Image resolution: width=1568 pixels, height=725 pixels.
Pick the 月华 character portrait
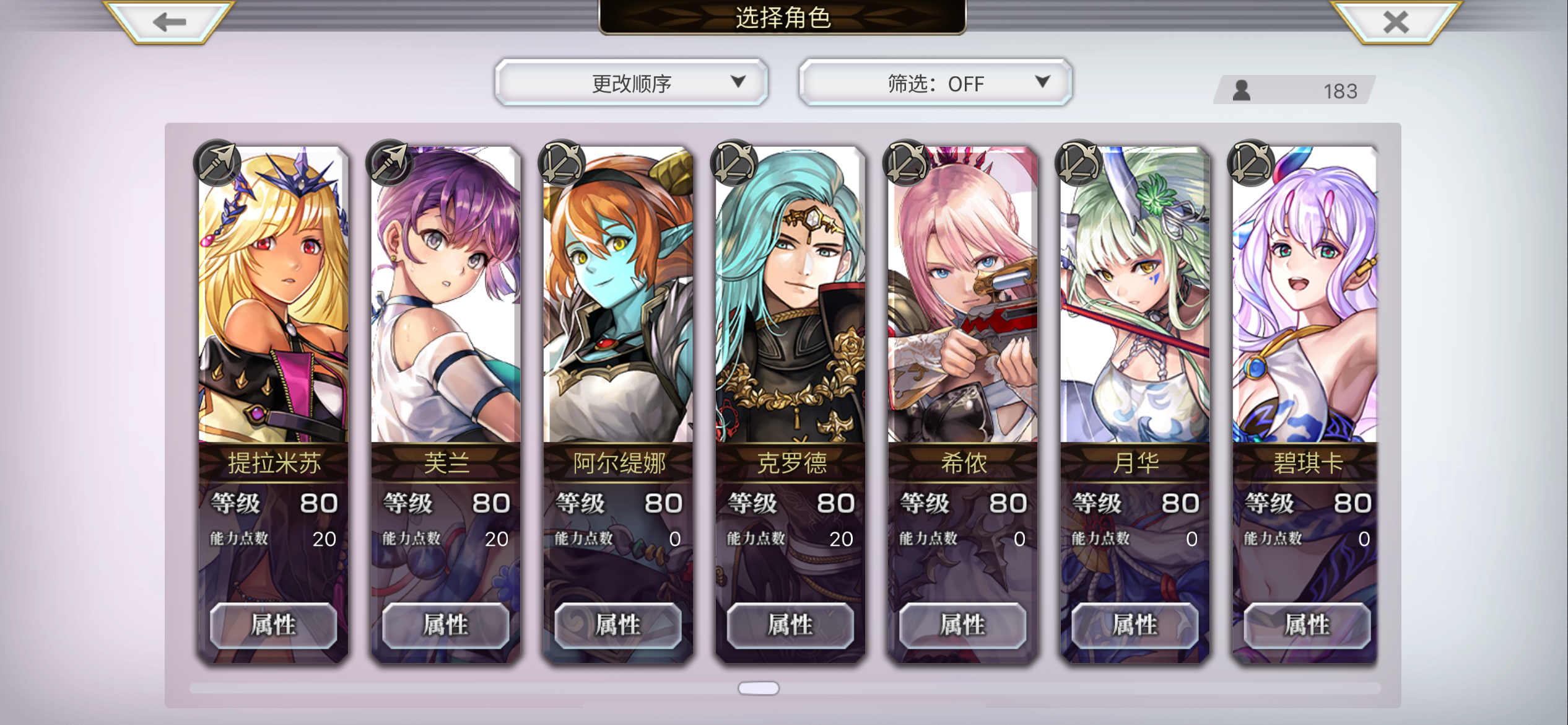(x=1135, y=295)
